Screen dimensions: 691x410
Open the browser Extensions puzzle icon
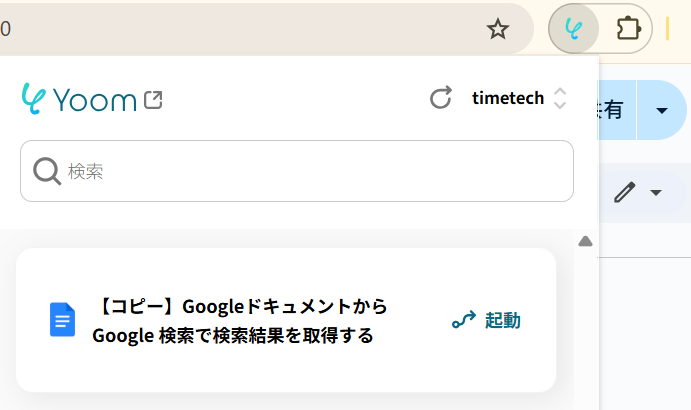click(628, 28)
